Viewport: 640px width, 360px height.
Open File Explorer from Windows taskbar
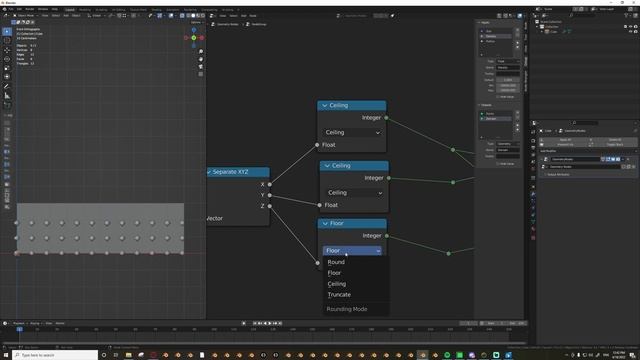click(x=129, y=355)
